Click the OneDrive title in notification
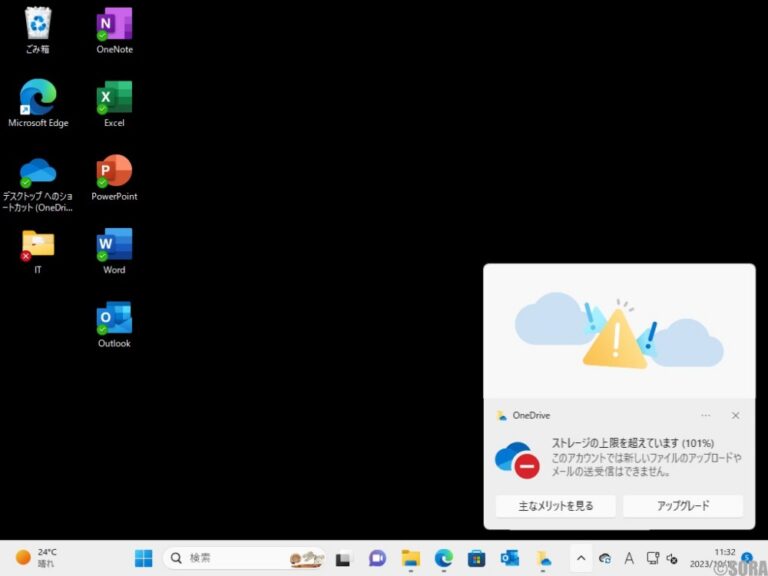This screenshot has width=768, height=576. coord(531,415)
